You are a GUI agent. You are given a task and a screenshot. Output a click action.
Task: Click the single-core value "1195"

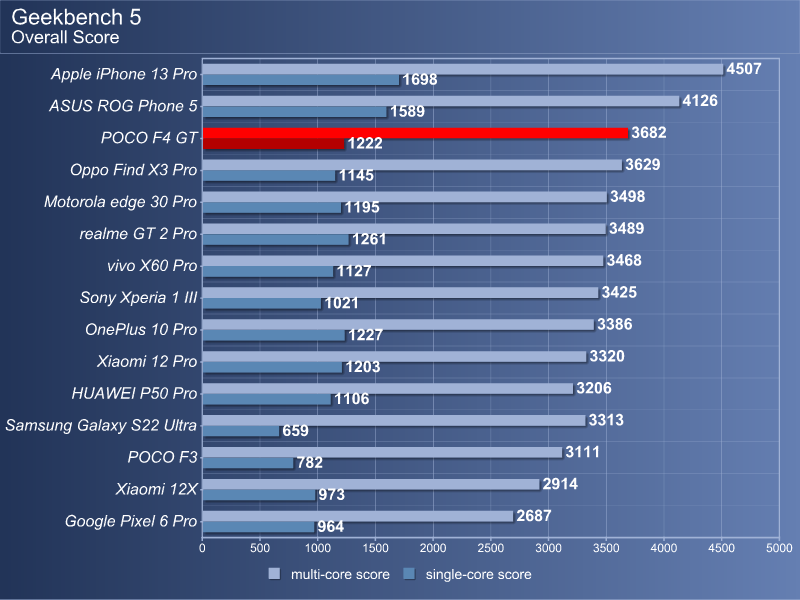[362, 207]
